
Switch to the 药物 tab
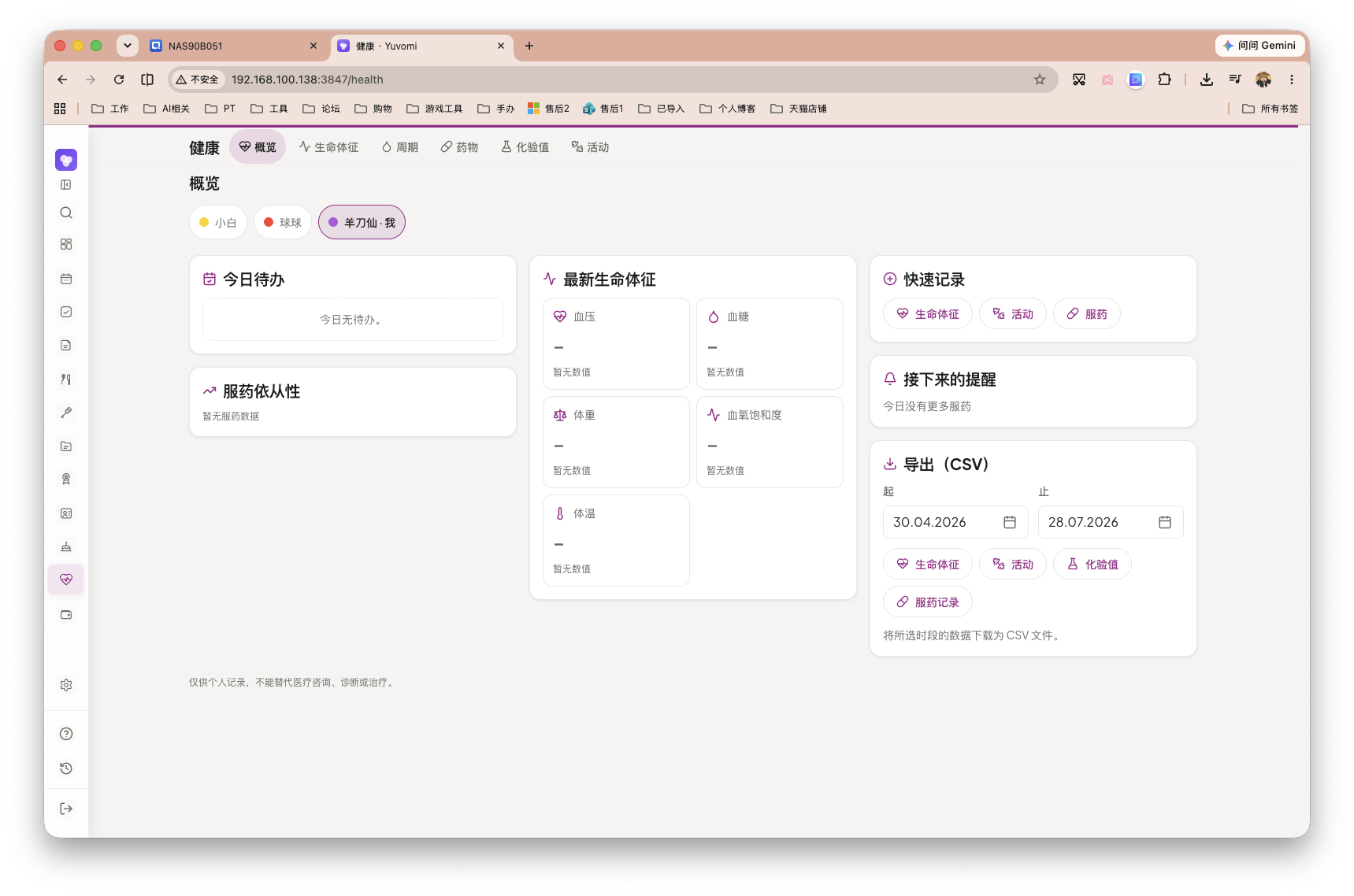[459, 147]
